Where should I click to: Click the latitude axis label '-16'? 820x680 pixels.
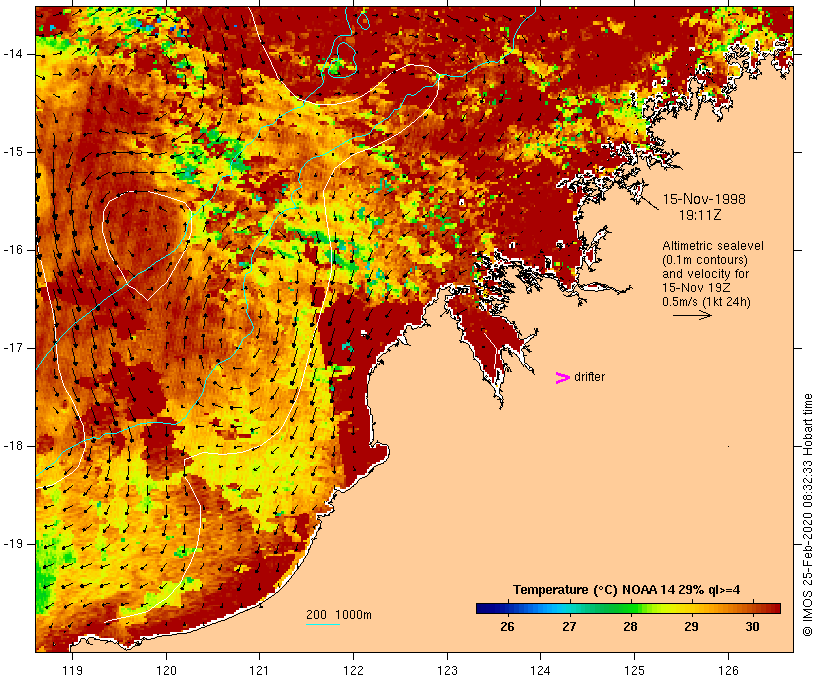[13, 250]
